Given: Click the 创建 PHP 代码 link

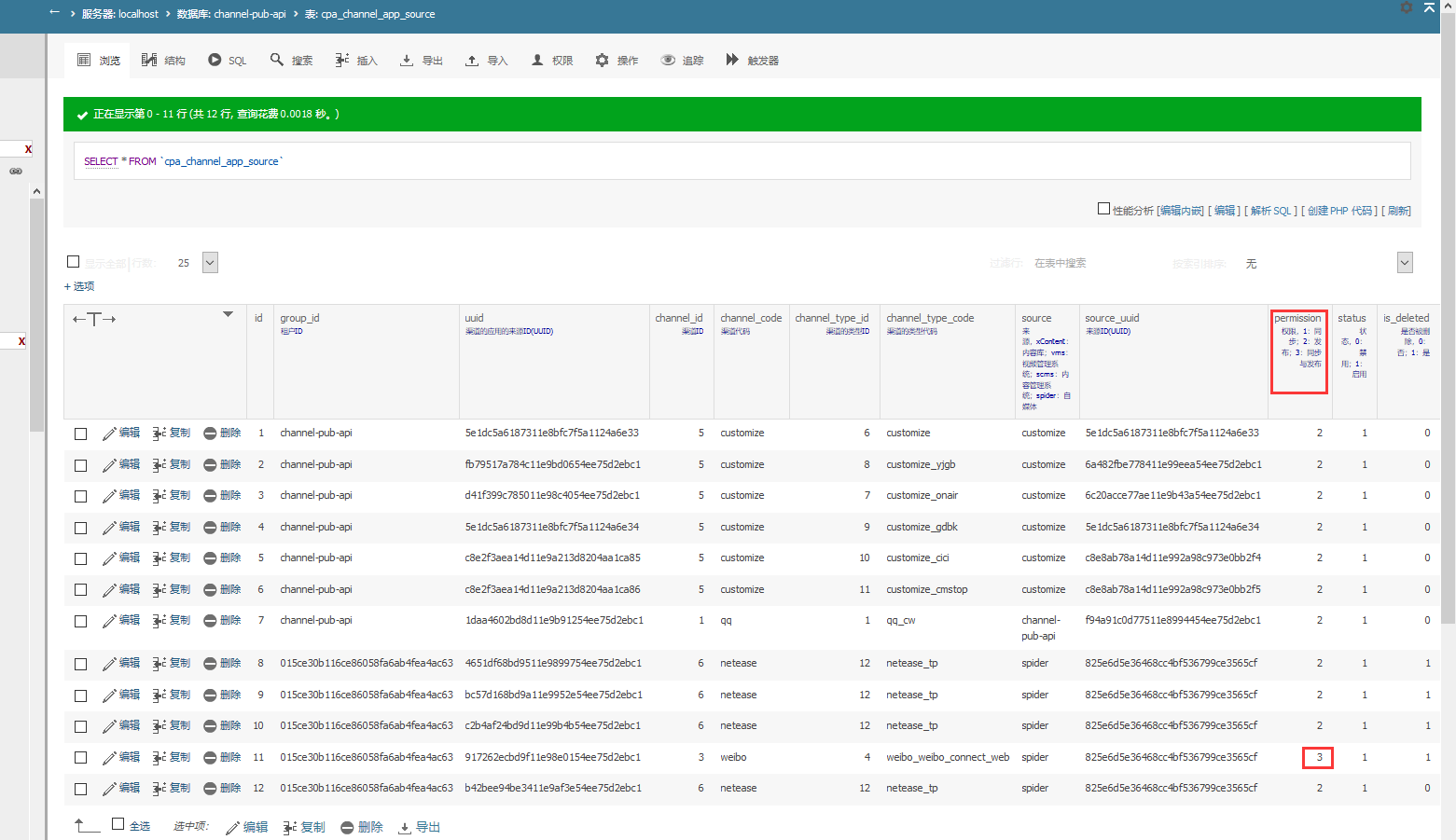Looking at the screenshot, I should tap(1341, 211).
